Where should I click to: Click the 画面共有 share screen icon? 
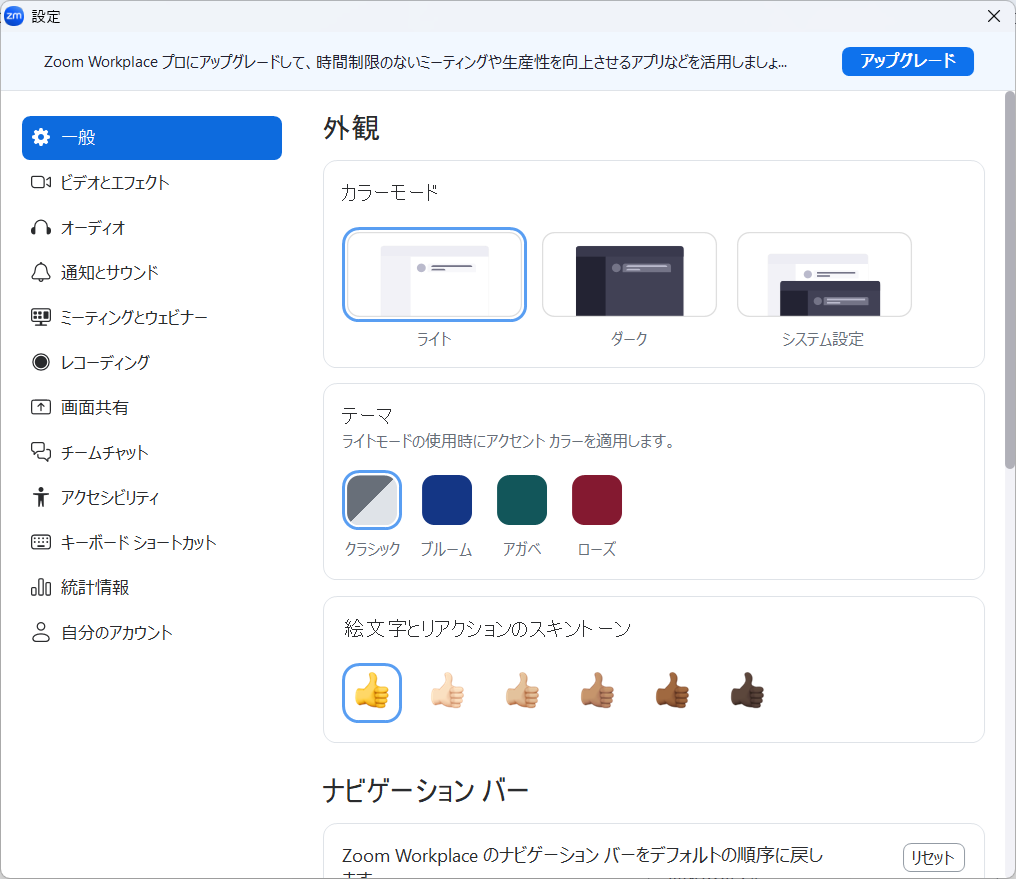point(41,407)
